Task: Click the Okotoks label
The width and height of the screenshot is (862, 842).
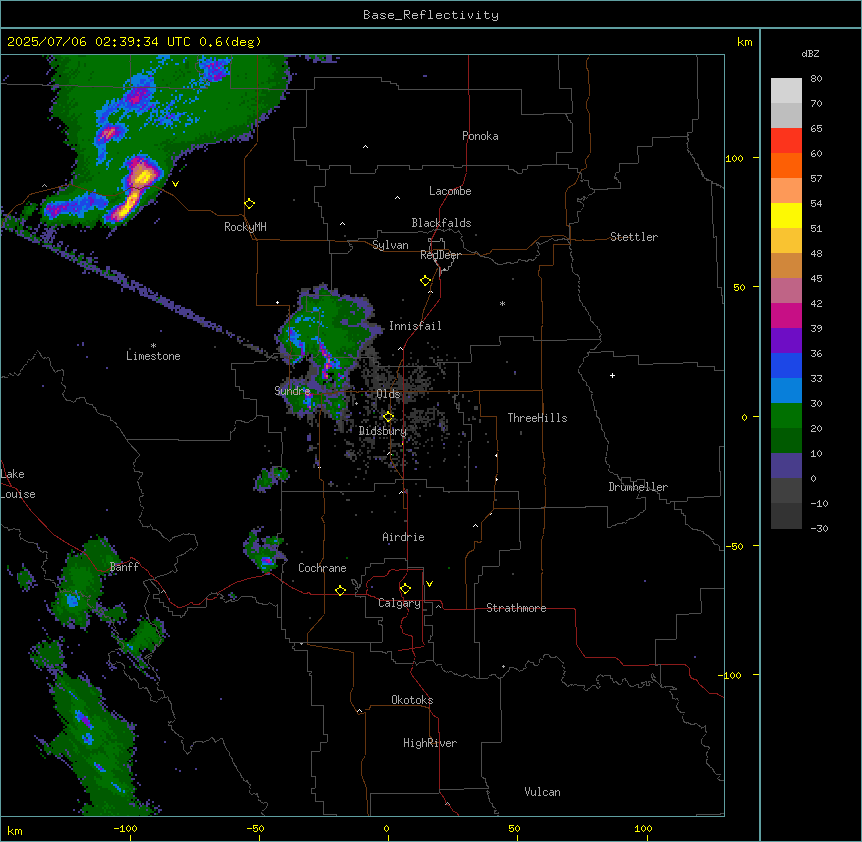Action: click(412, 700)
